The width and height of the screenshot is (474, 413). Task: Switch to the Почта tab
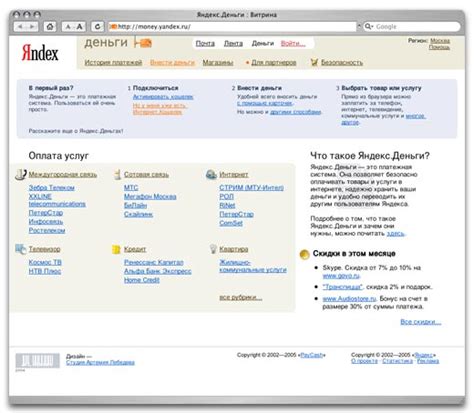point(205,43)
